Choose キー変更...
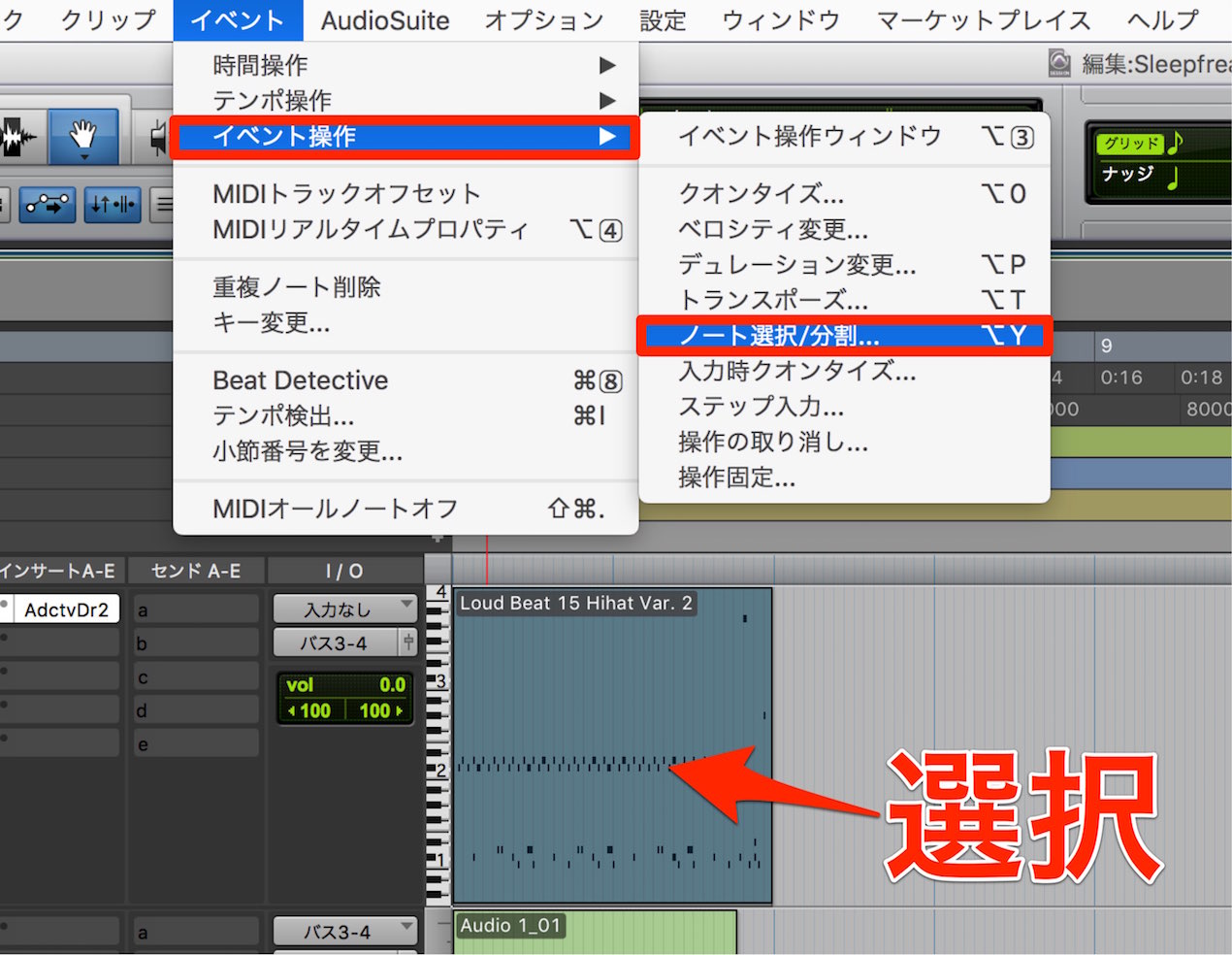 (405, 323)
